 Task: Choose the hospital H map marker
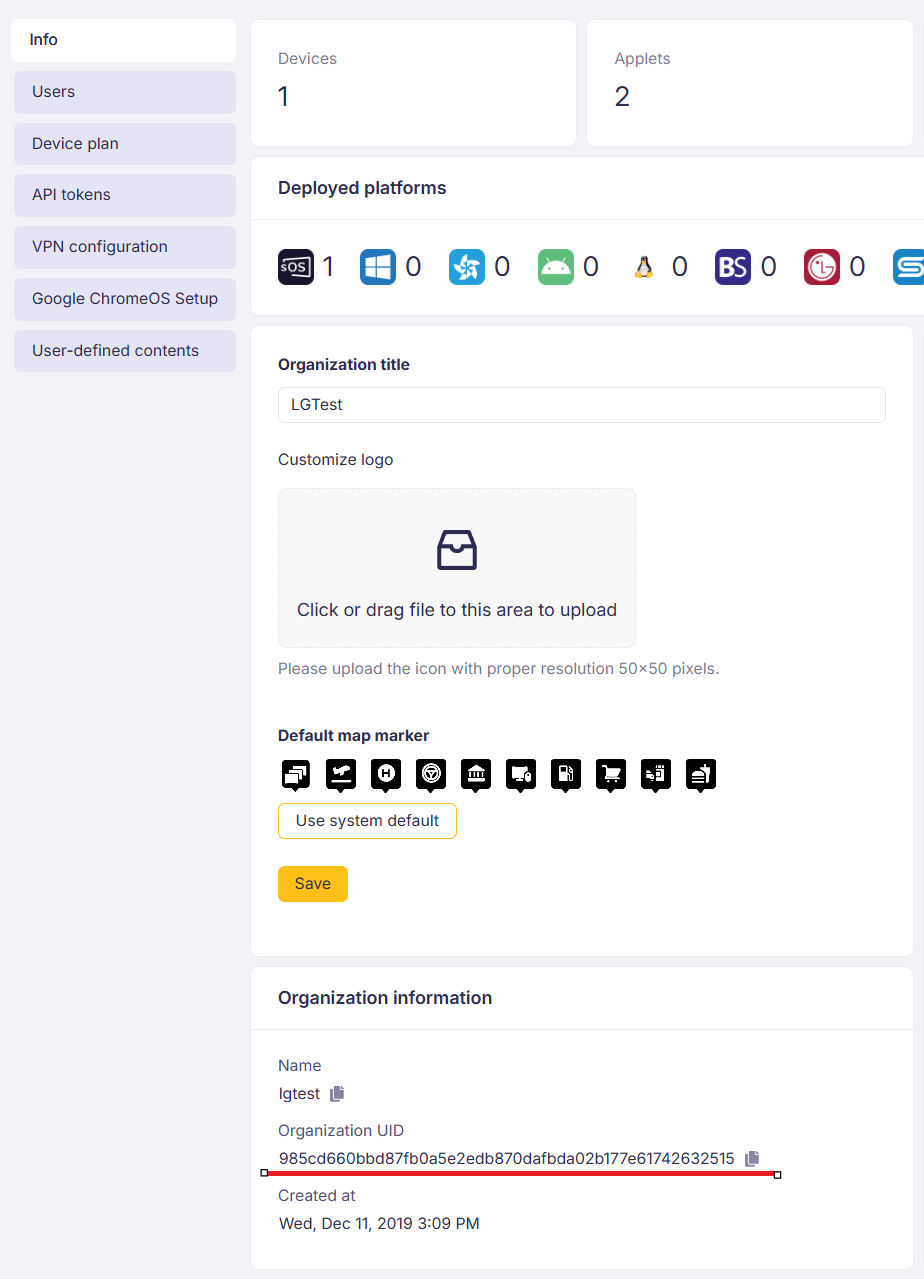coord(386,774)
